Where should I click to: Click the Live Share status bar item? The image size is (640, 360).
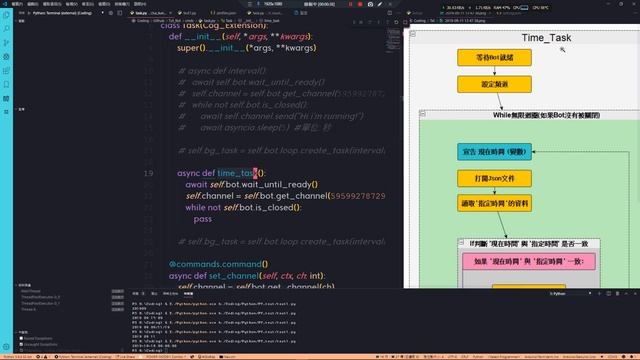(x=126, y=357)
